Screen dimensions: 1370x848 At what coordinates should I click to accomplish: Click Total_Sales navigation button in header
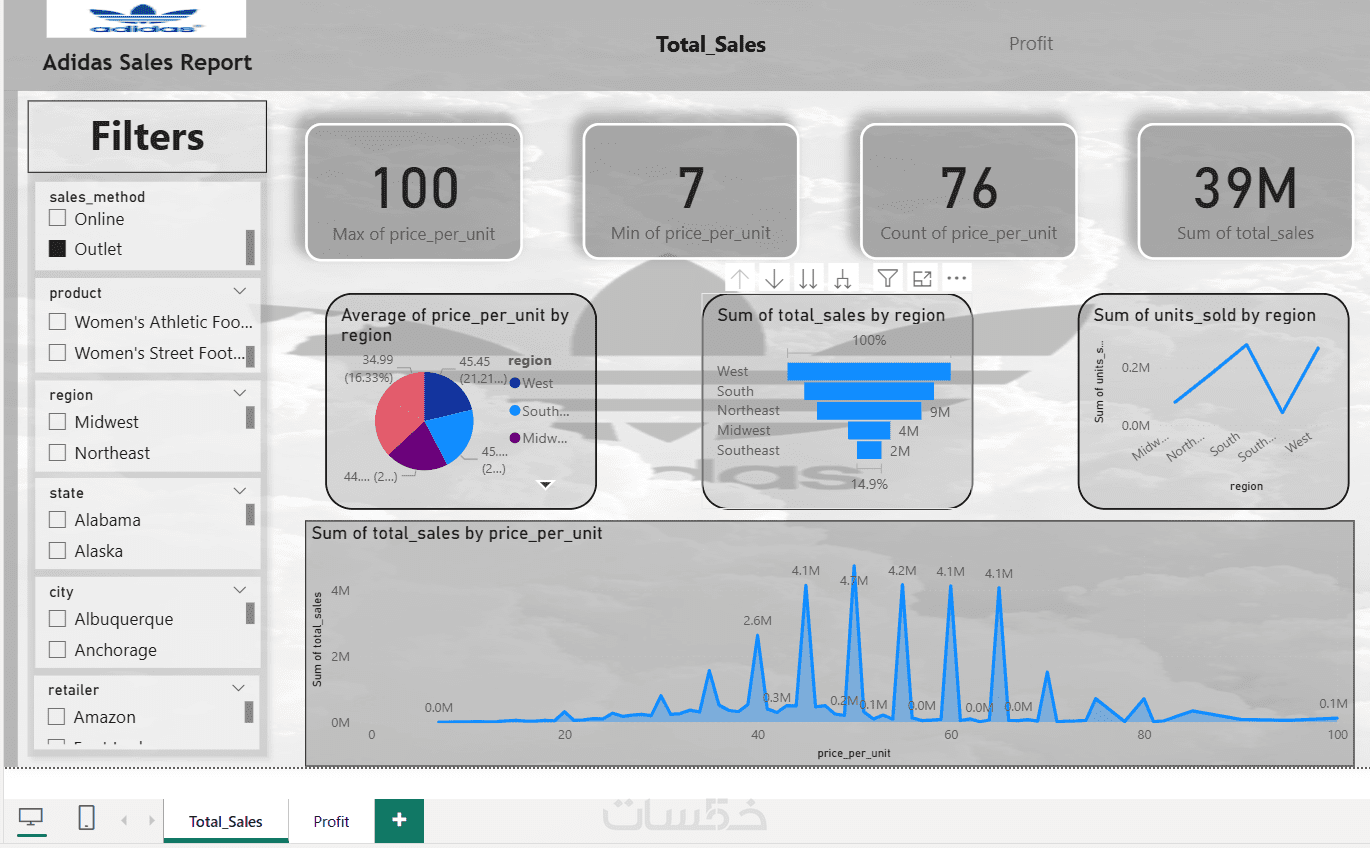pos(711,44)
